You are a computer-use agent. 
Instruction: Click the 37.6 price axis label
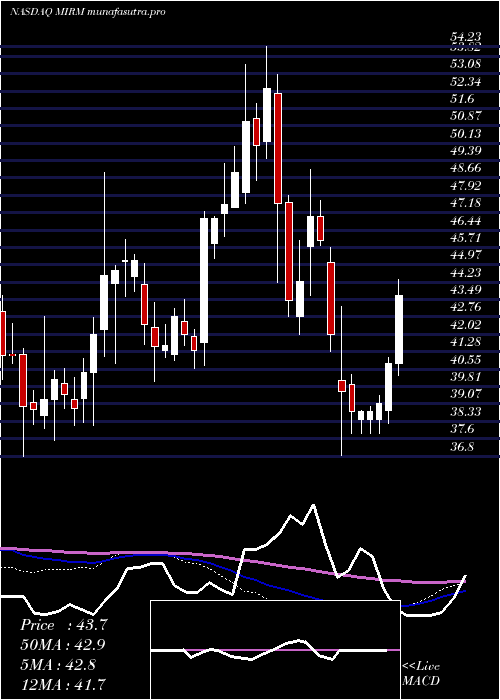tap(462, 429)
